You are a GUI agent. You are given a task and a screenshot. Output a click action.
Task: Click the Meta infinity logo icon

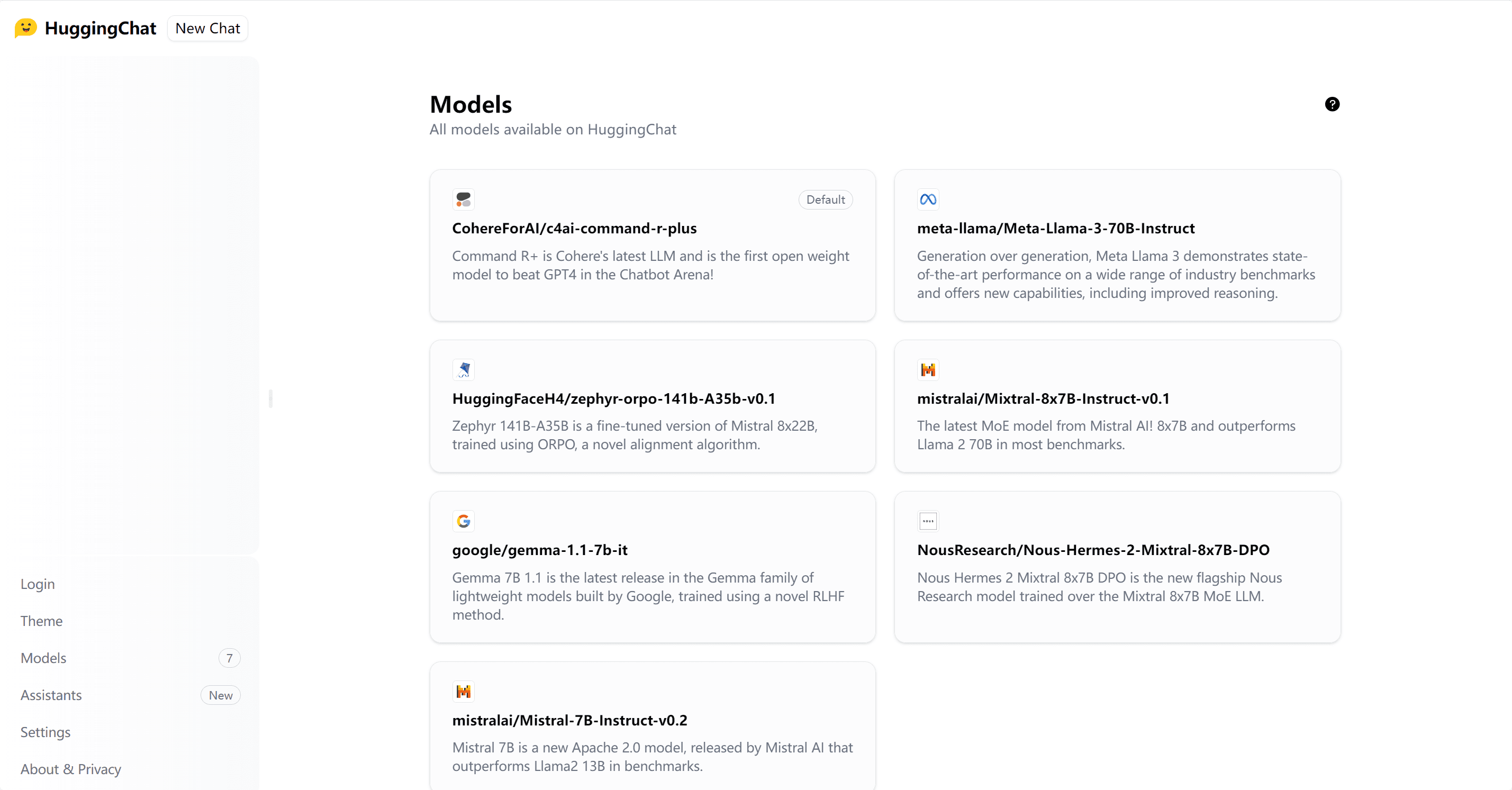coord(928,199)
